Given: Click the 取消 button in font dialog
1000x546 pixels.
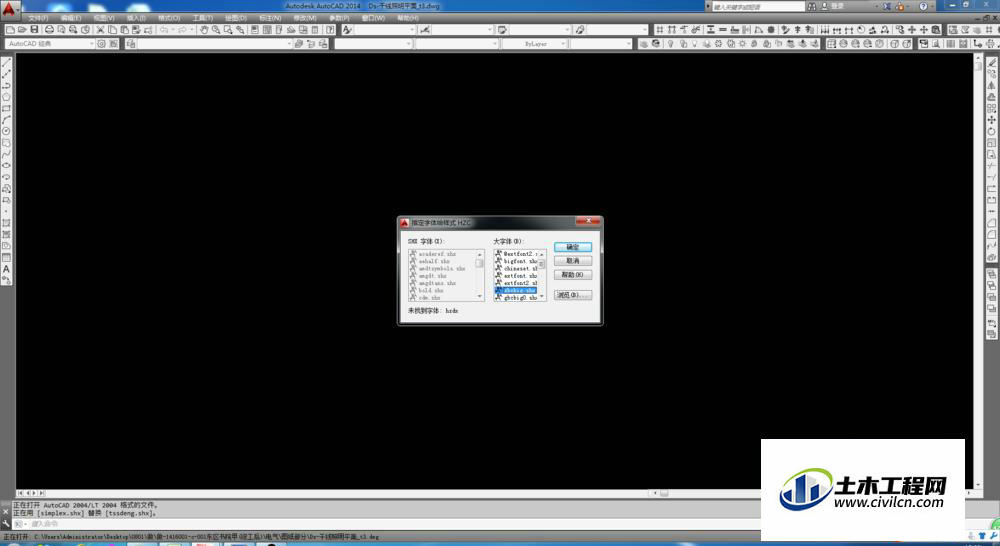Looking at the screenshot, I should click(x=573, y=261).
